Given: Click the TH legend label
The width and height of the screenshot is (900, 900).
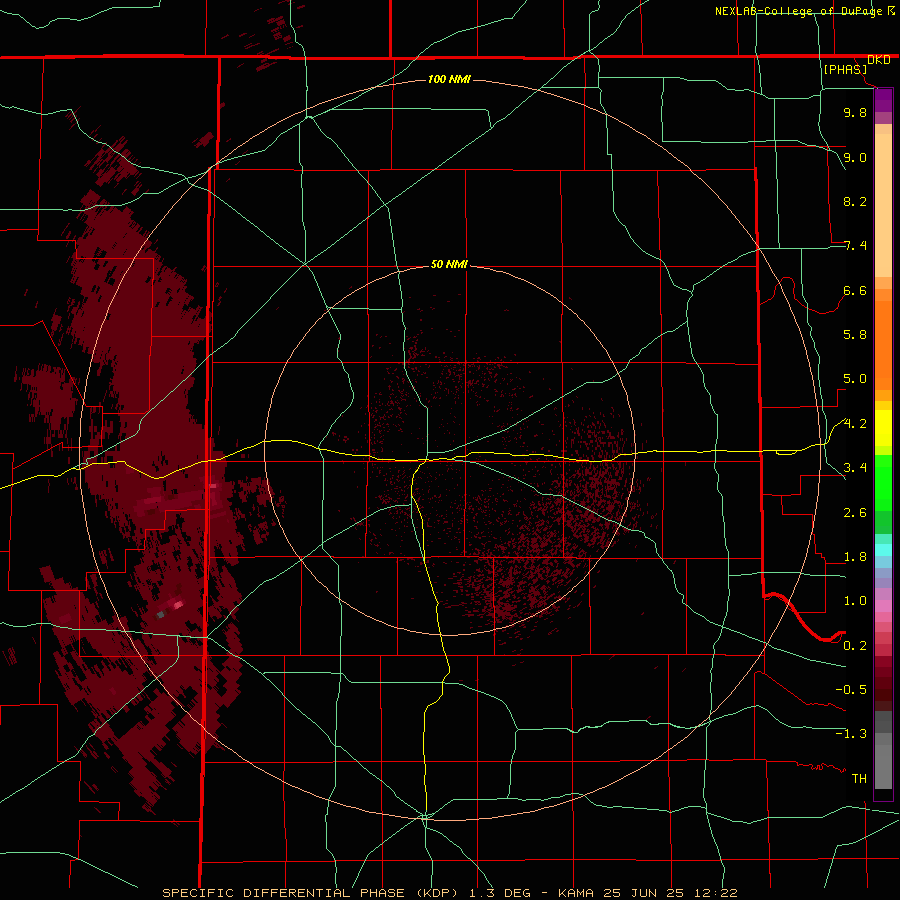Looking at the screenshot, I should 859,779.
